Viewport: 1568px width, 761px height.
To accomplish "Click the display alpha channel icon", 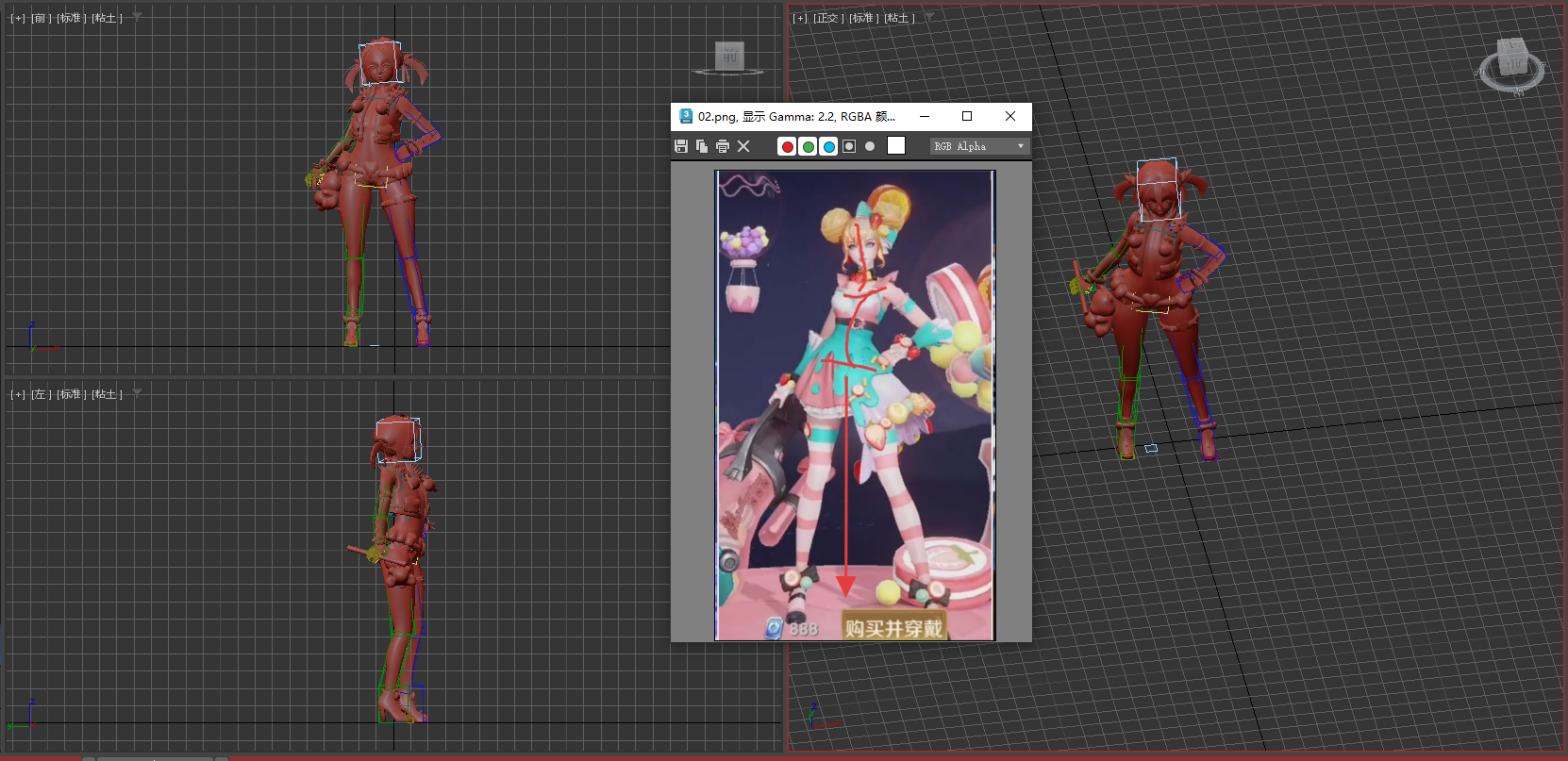I will pyautogui.click(x=849, y=146).
